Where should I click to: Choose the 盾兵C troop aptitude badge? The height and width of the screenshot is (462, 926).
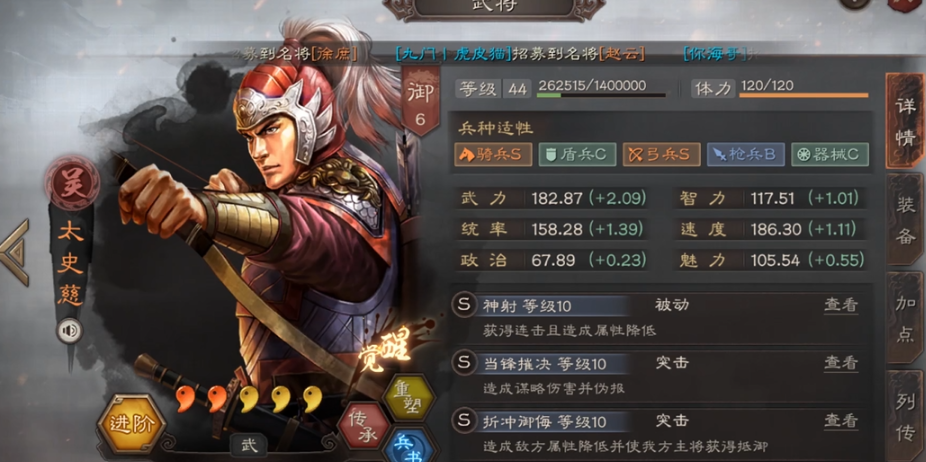click(x=577, y=154)
